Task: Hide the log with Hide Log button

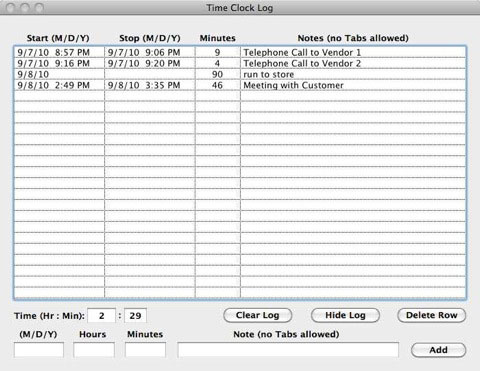Action: [345, 315]
